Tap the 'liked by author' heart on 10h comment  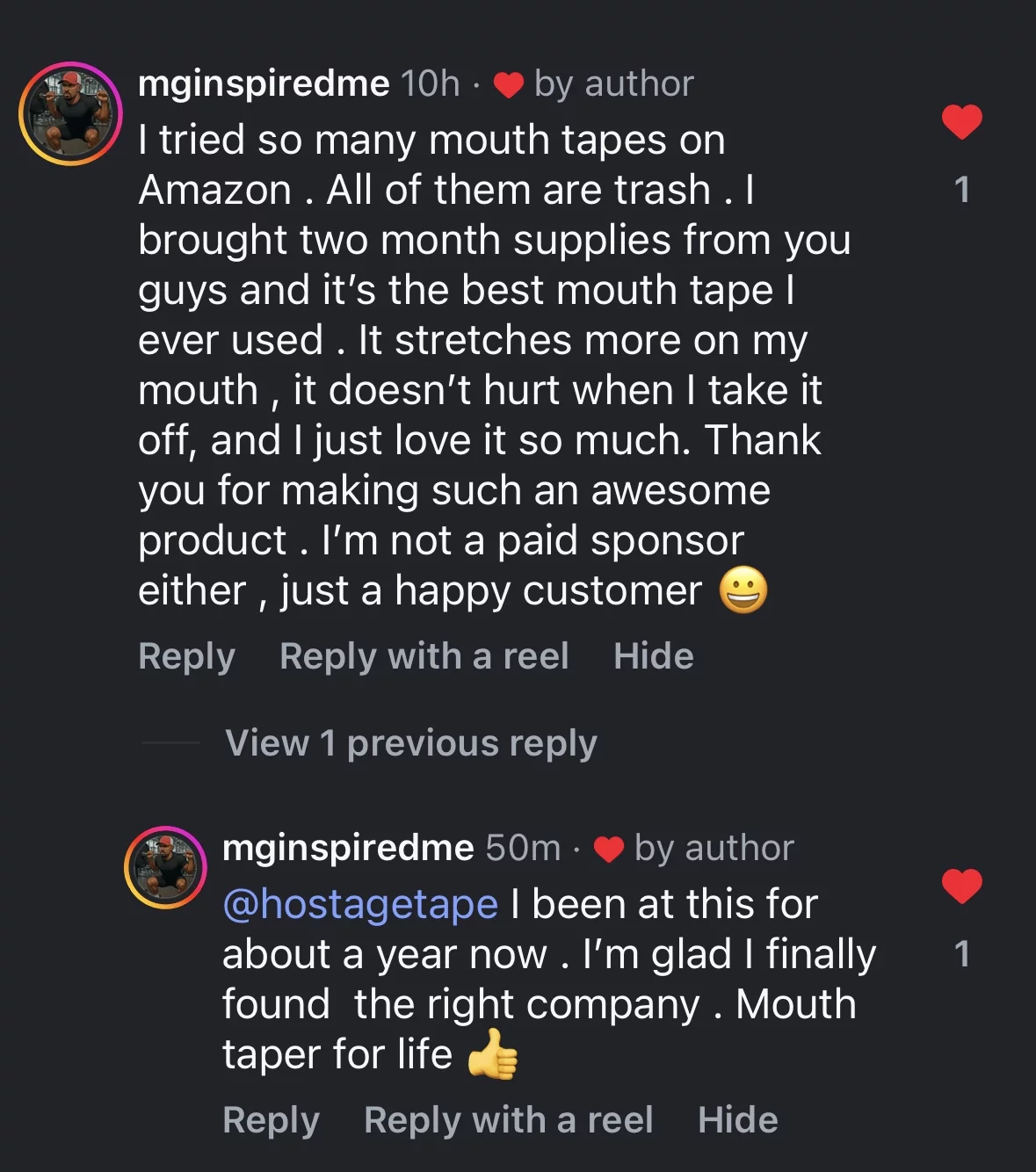[x=508, y=85]
